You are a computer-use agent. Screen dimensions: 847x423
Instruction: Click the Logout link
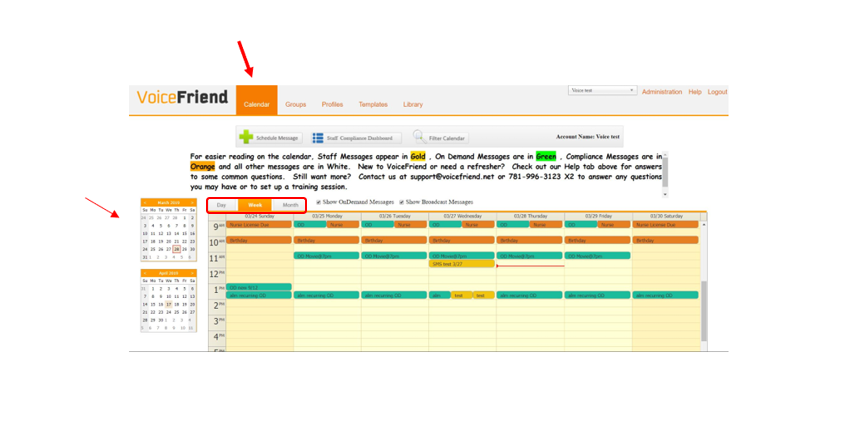(x=717, y=92)
